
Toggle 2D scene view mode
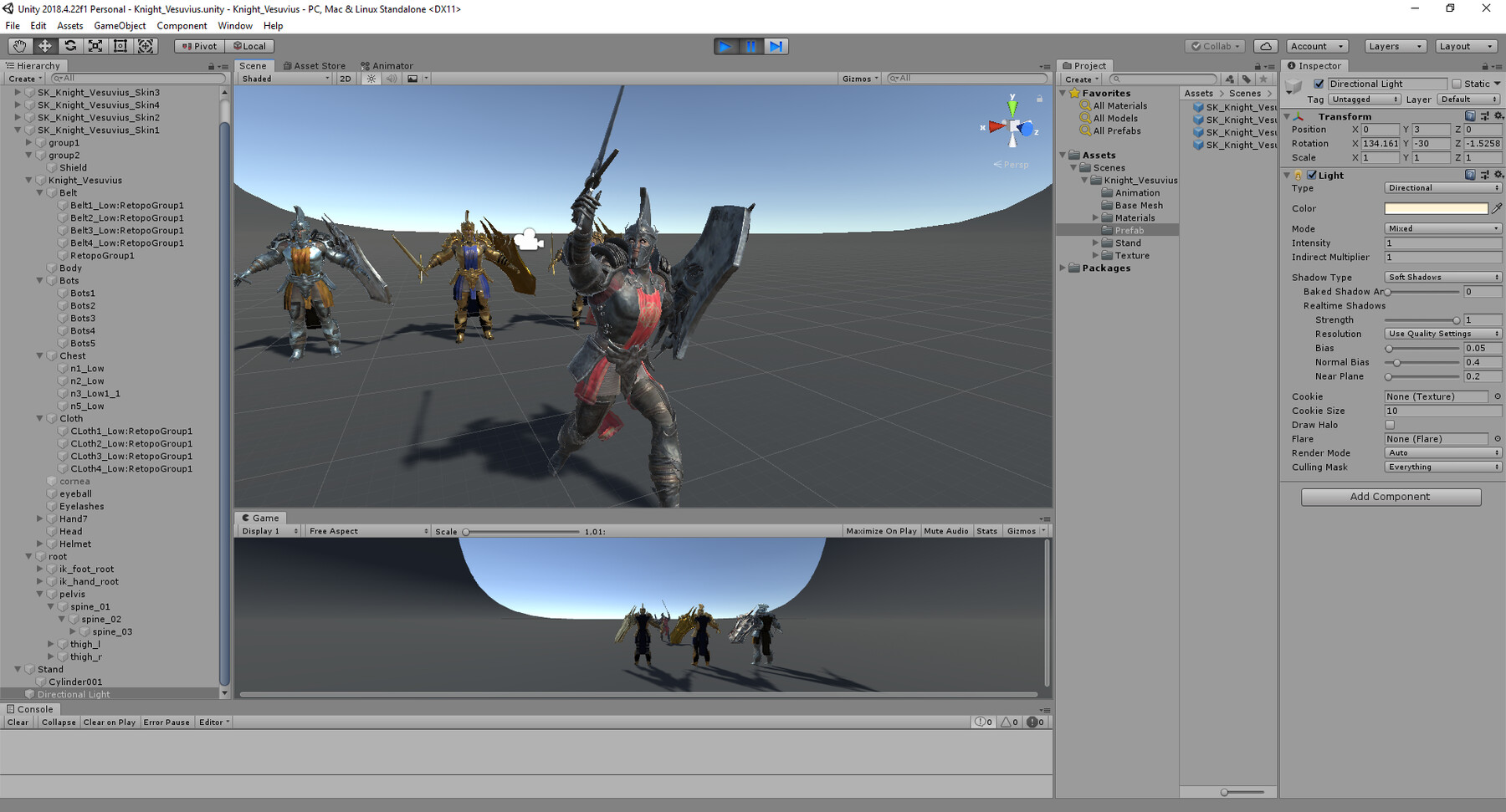(x=346, y=79)
